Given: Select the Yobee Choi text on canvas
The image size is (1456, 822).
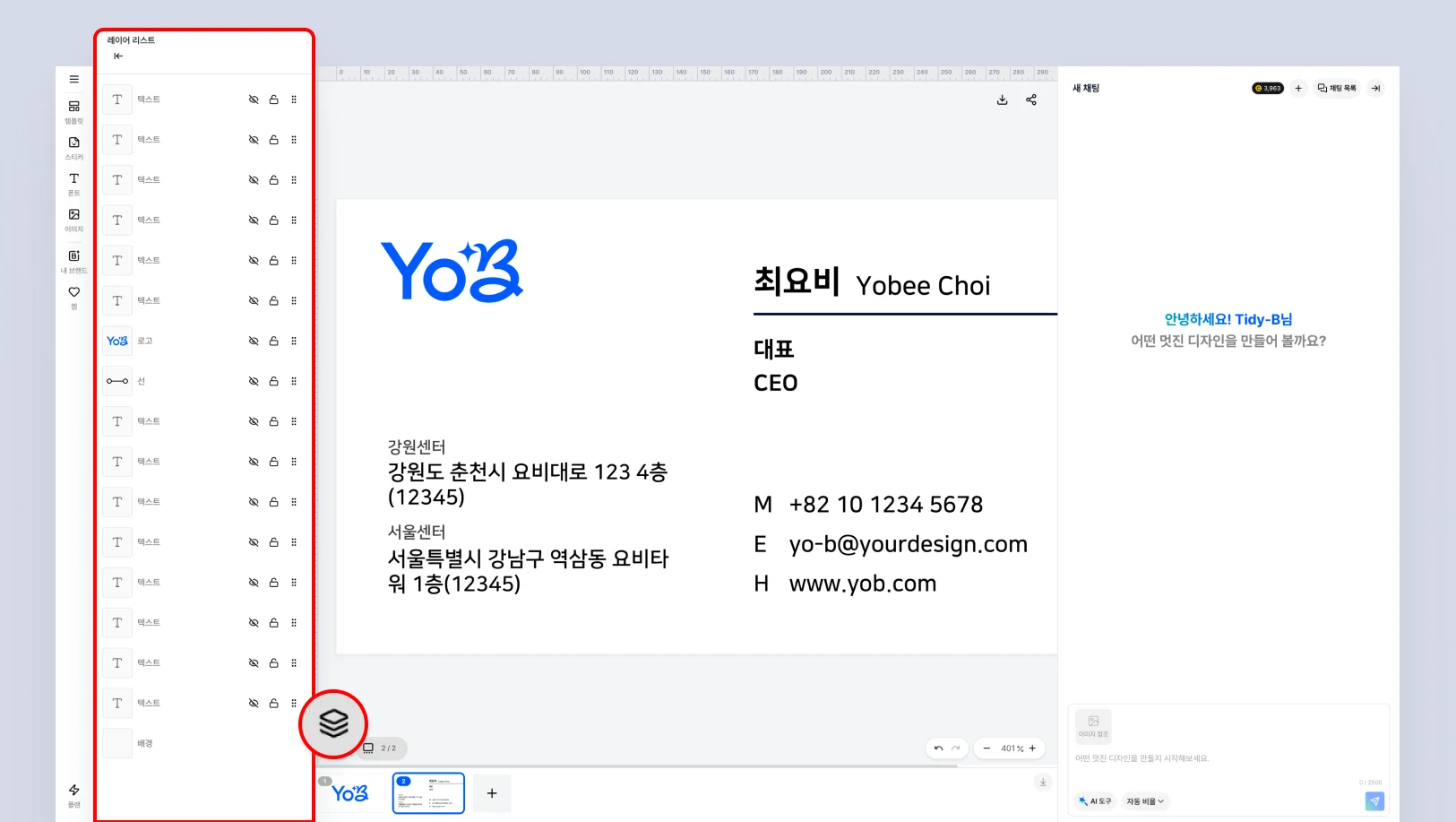Looking at the screenshot, I should [923, 286].
